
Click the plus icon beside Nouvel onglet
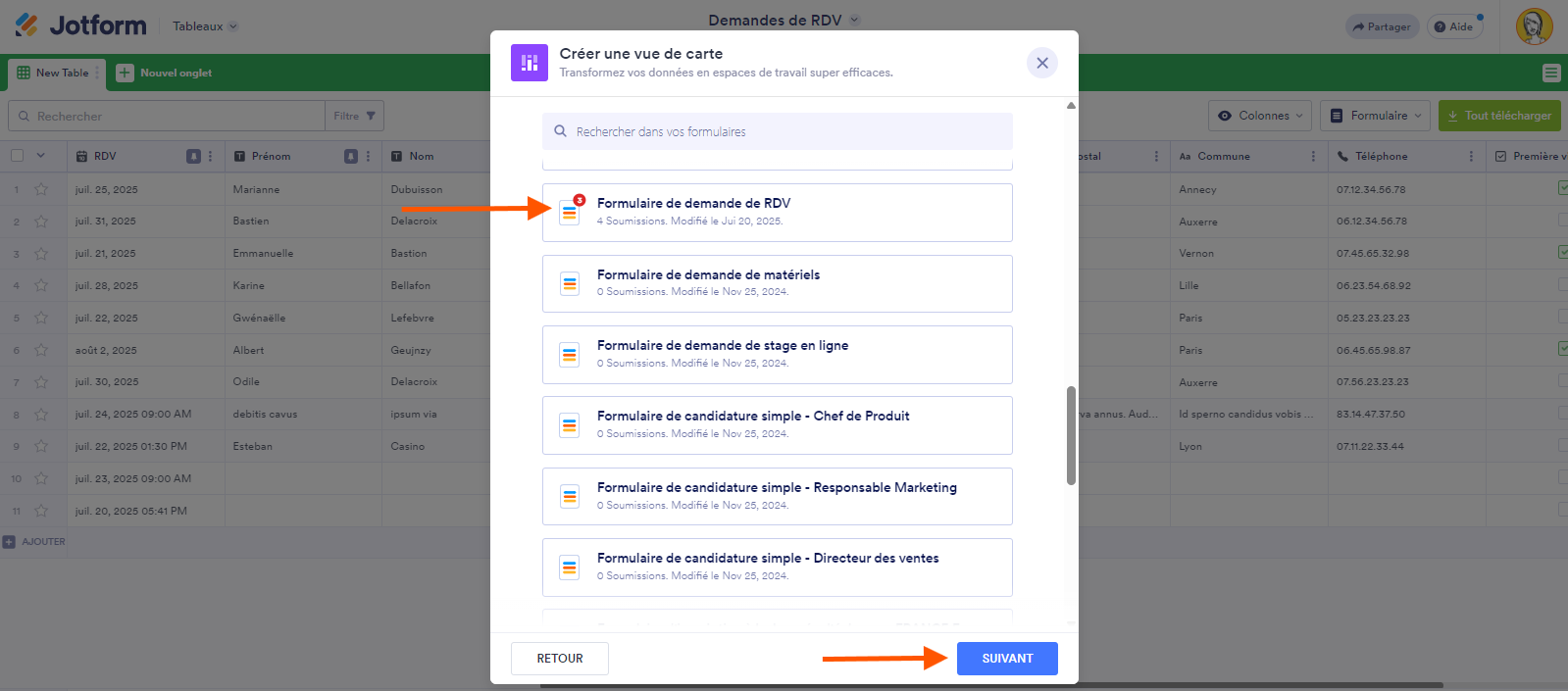point(125,73)
